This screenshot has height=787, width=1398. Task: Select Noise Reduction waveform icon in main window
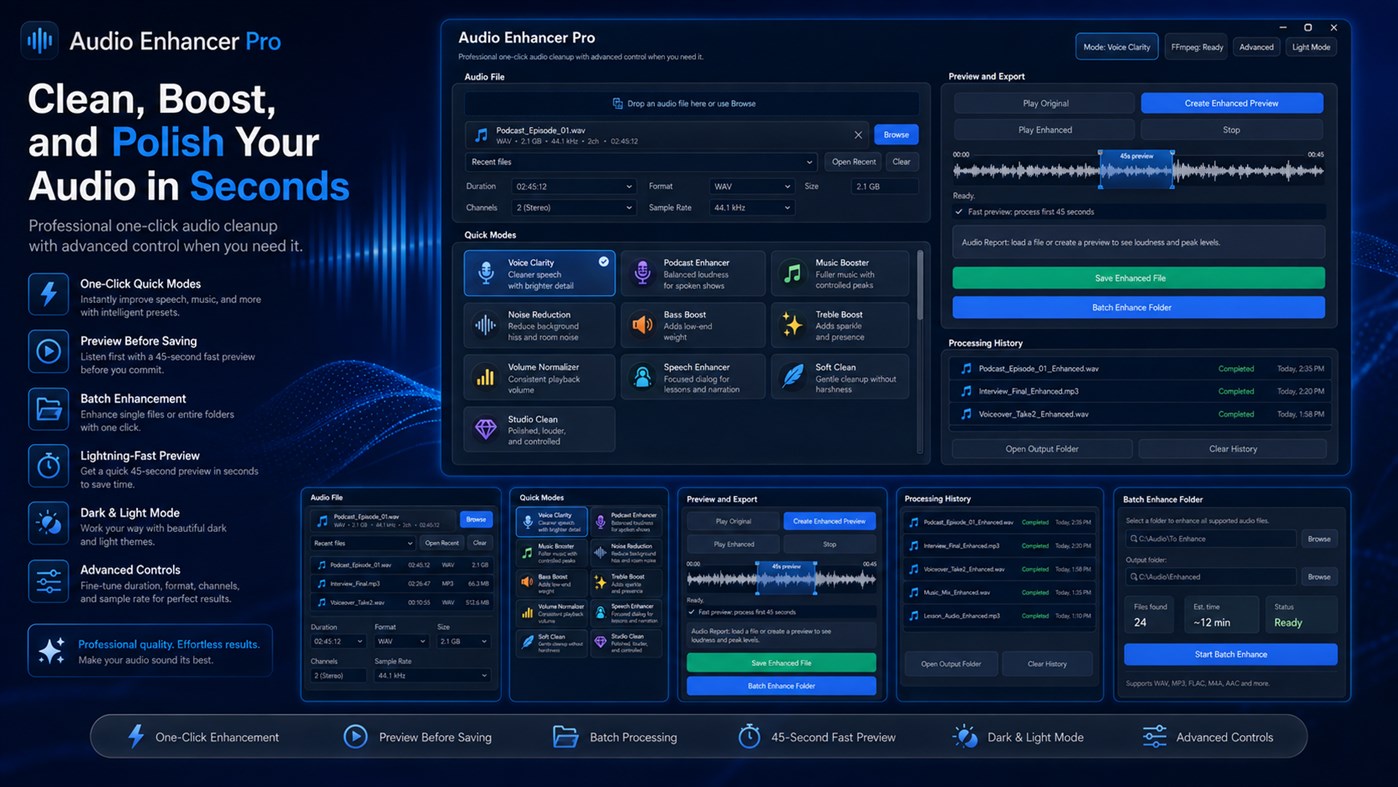click(x=485, y=325)
